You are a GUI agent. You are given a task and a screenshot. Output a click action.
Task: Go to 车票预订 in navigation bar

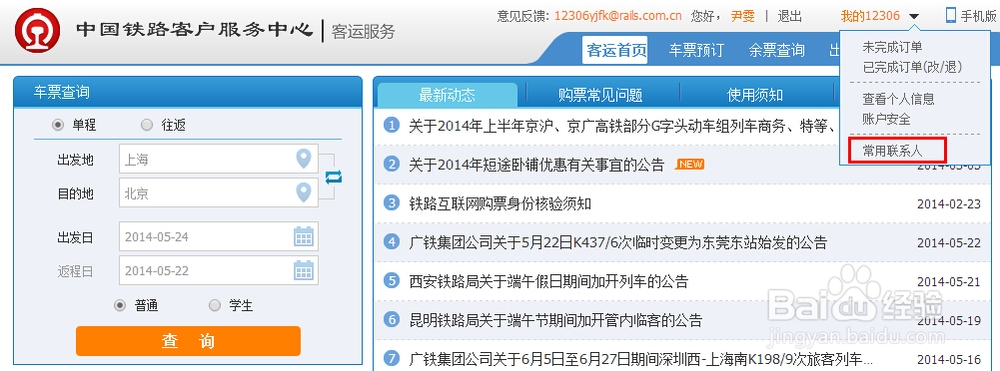[696, 50]
